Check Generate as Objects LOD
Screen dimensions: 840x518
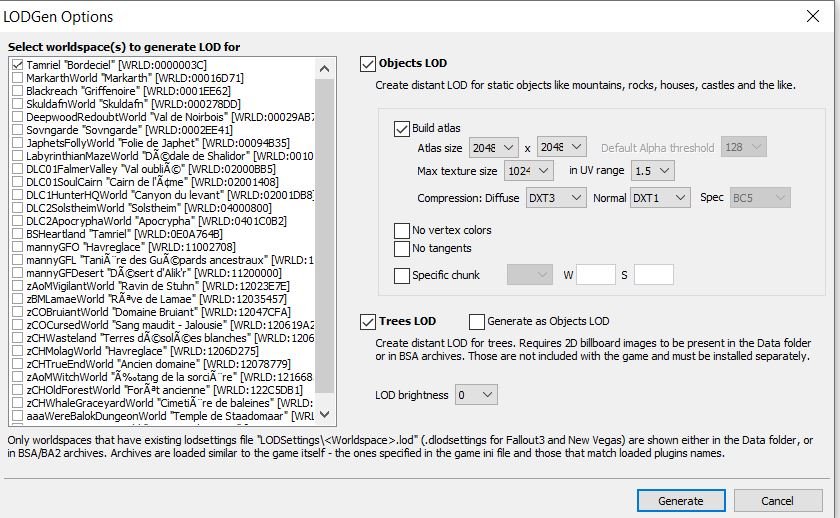pos(477,321)
